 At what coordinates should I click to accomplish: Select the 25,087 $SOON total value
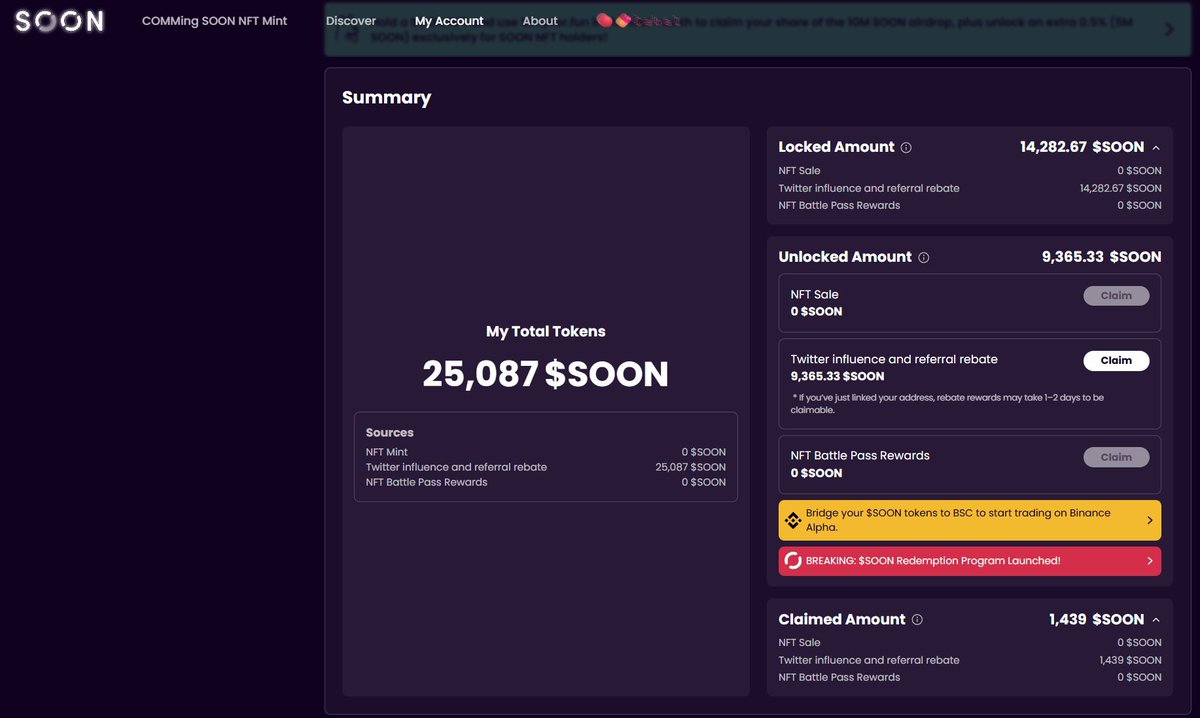click(x=546, y=374)
